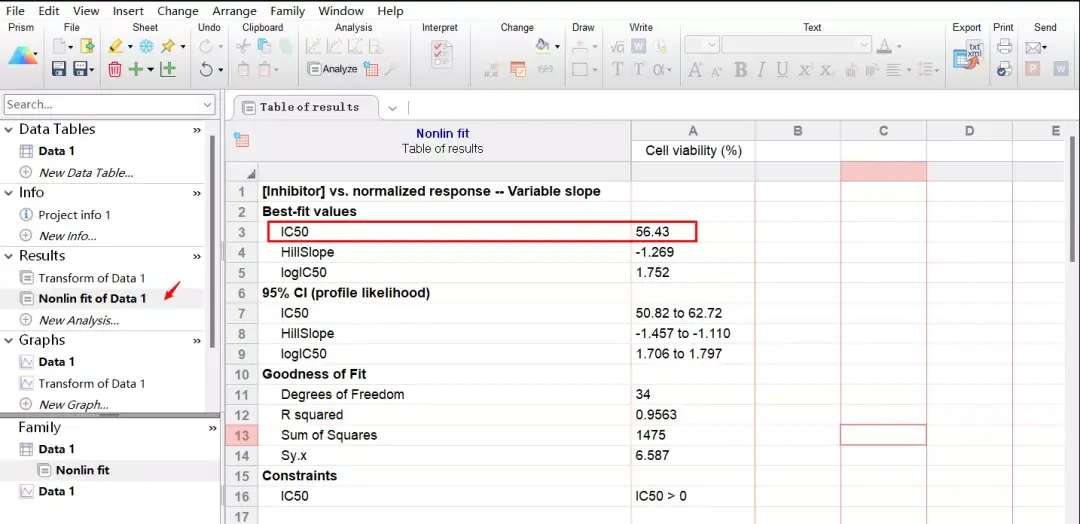
Task: Click the Change format table icon
Action: pos(518,69)
